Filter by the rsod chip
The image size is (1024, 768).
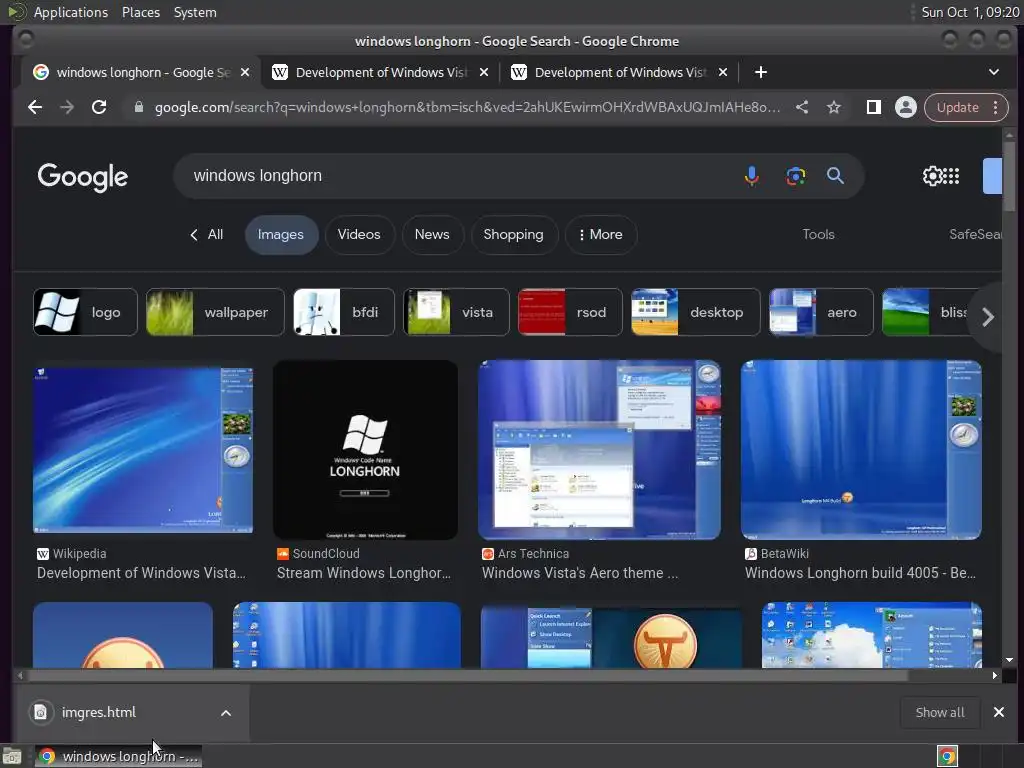(570, 312)
